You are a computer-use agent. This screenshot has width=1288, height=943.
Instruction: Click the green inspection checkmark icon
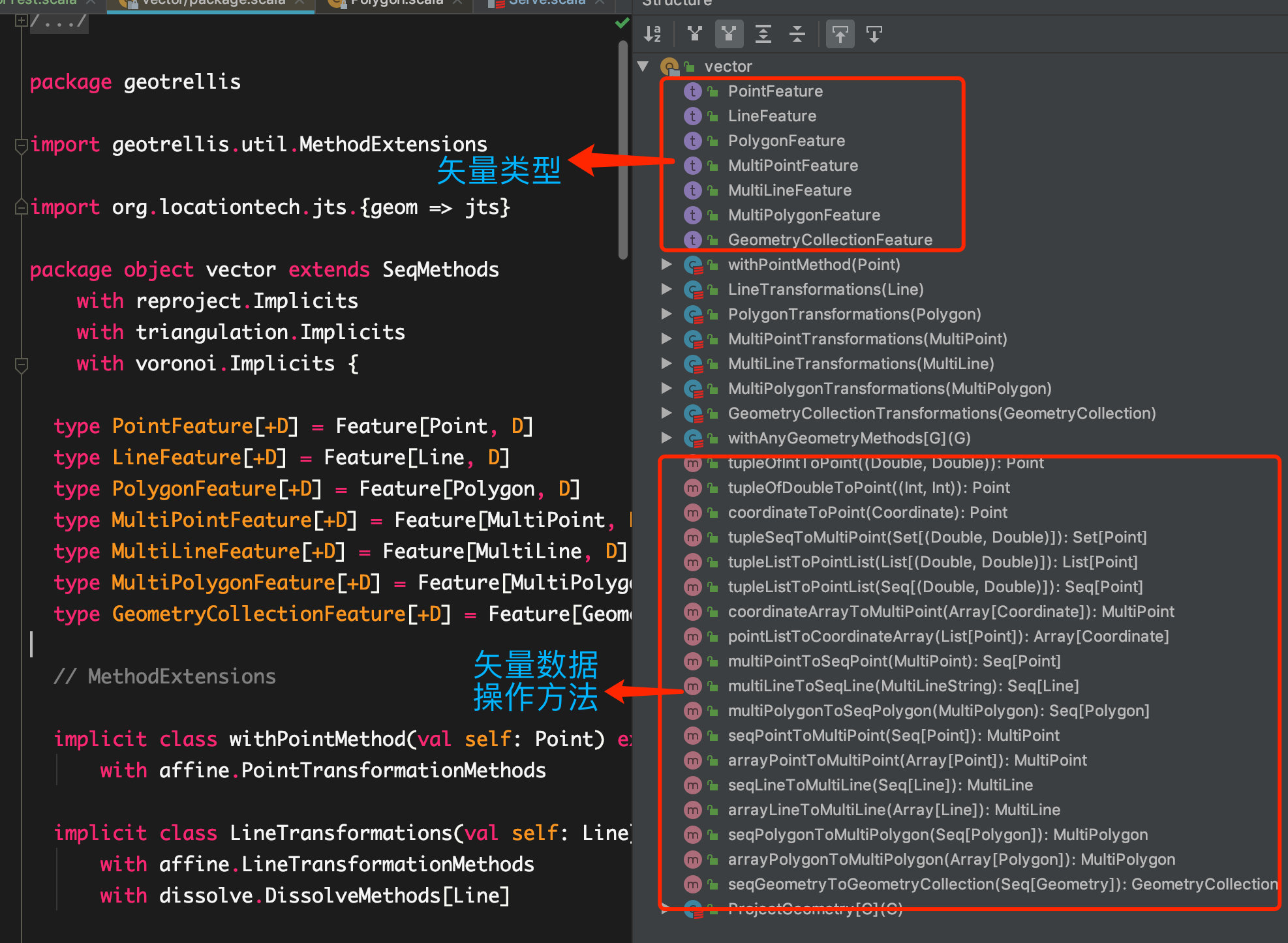pyautogui.click(x=622, y=23)
